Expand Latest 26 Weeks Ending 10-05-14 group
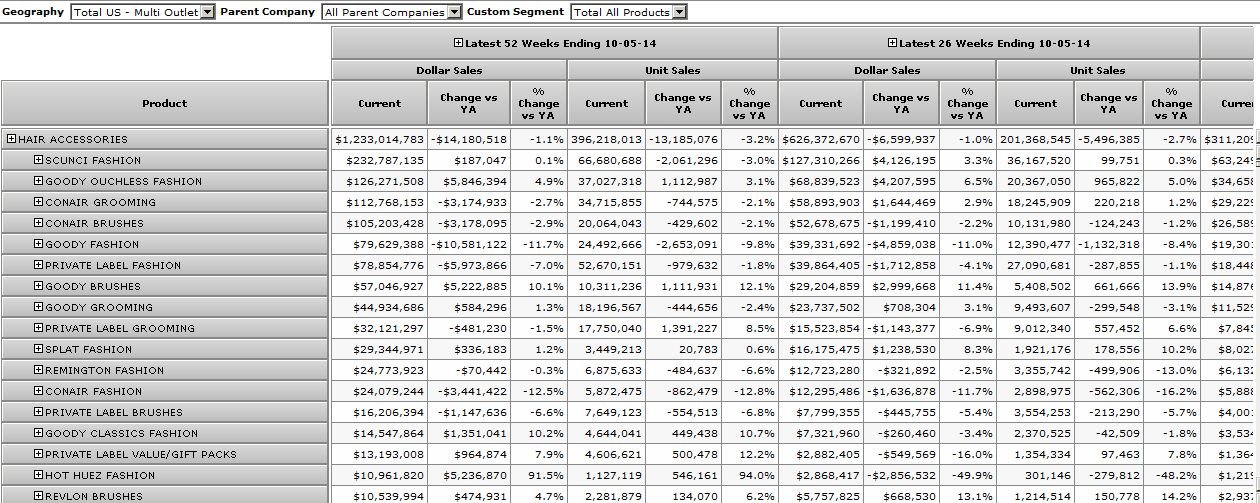The image size is (1260, 503). [x=892, y=43]
